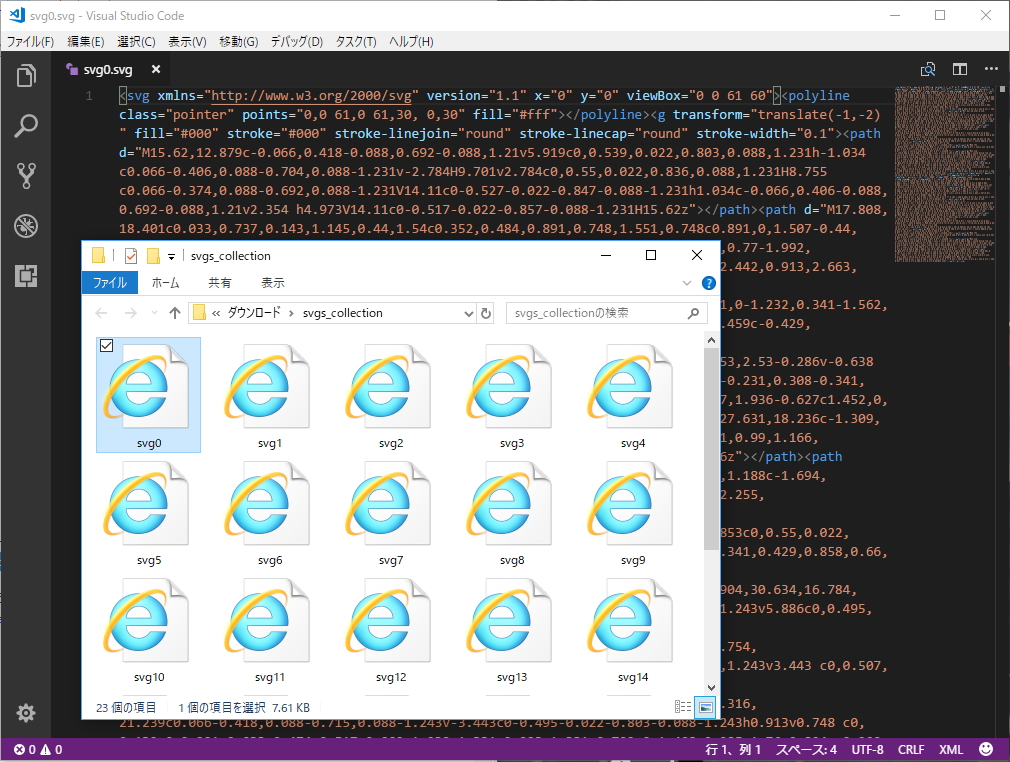Split the editor using the split icon
The height and width of the screenshot is (762, 1010).
(x=961, y=69)
